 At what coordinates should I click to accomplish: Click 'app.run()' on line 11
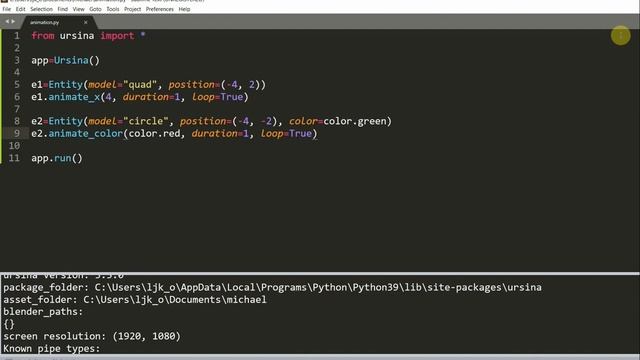pos(57,158)
